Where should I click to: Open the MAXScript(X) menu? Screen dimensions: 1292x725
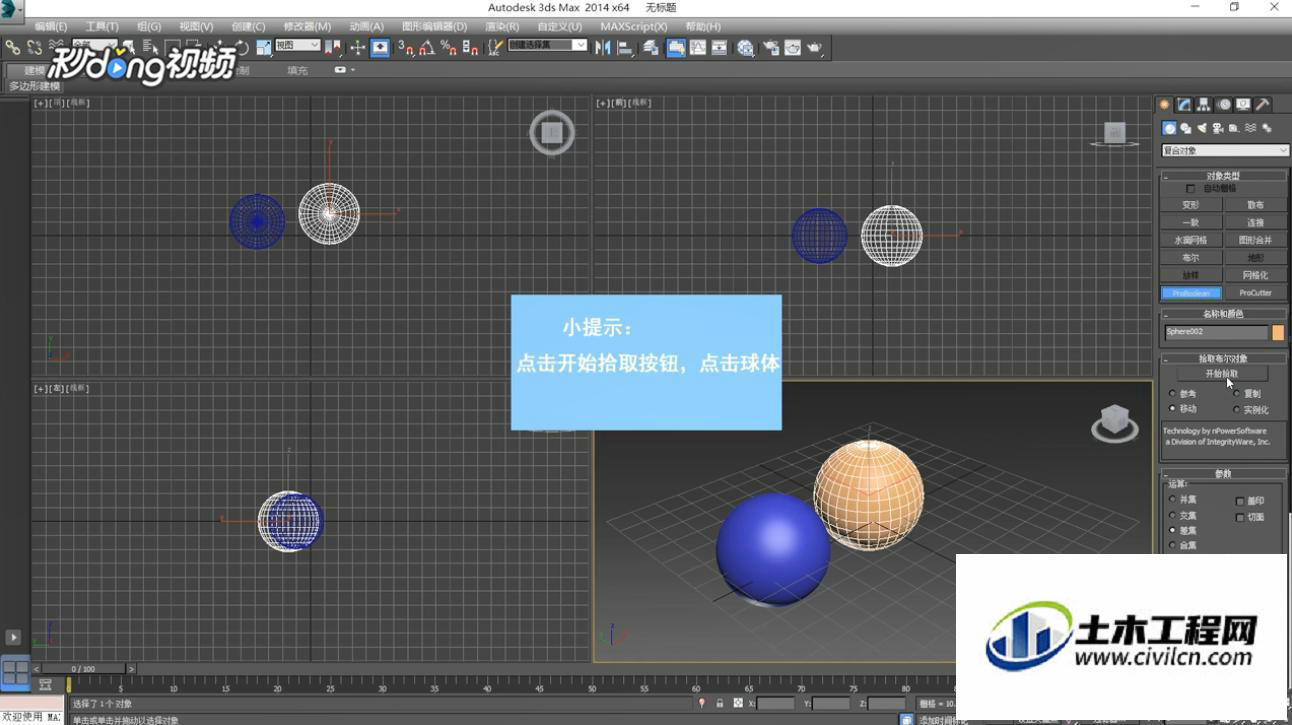coord(633,26)
